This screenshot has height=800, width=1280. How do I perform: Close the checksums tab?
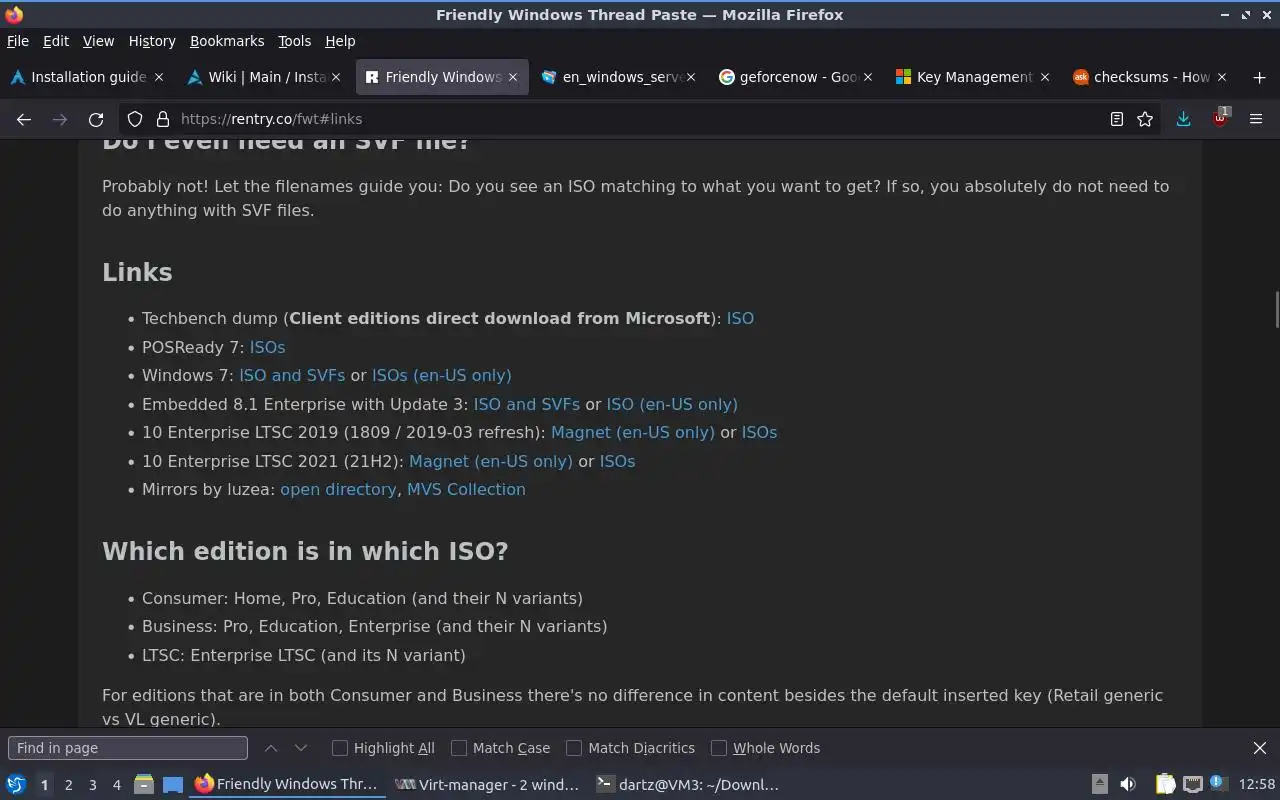[x=1222, y=77]
